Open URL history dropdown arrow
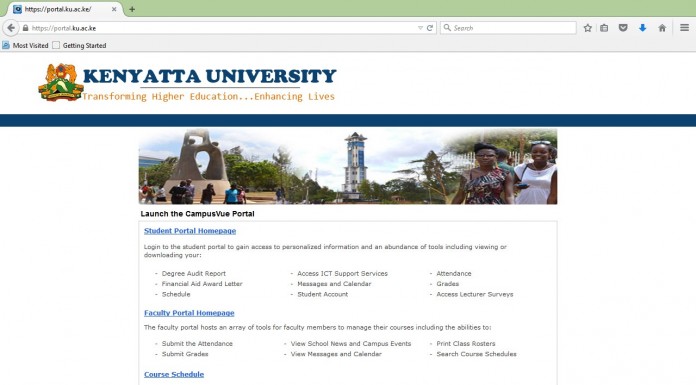 (x=420, y=28)
